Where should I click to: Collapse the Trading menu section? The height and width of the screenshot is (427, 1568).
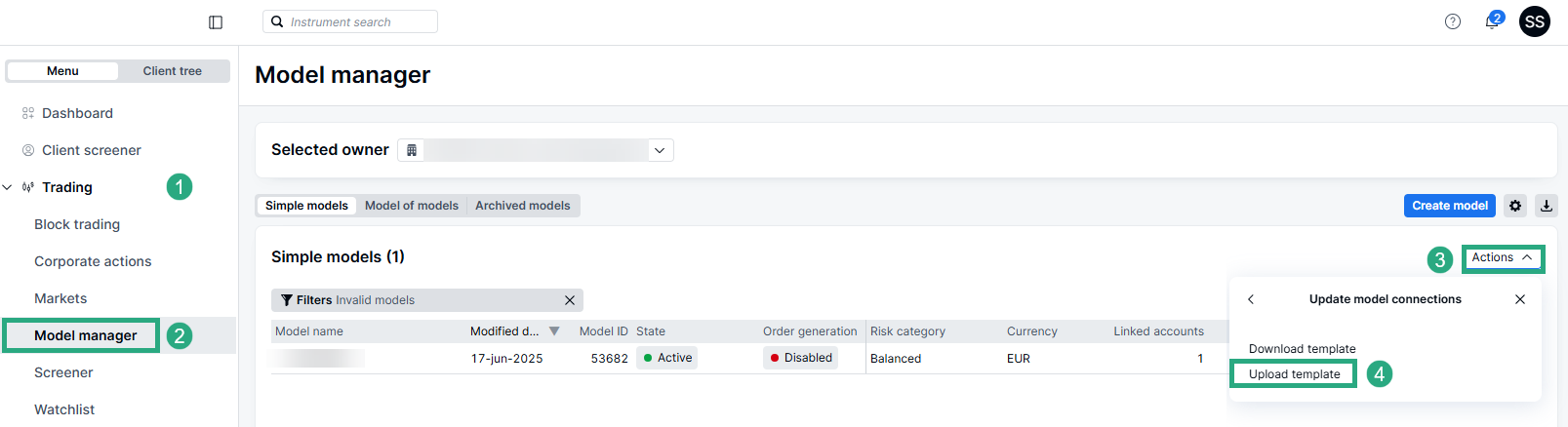point(8,187)
